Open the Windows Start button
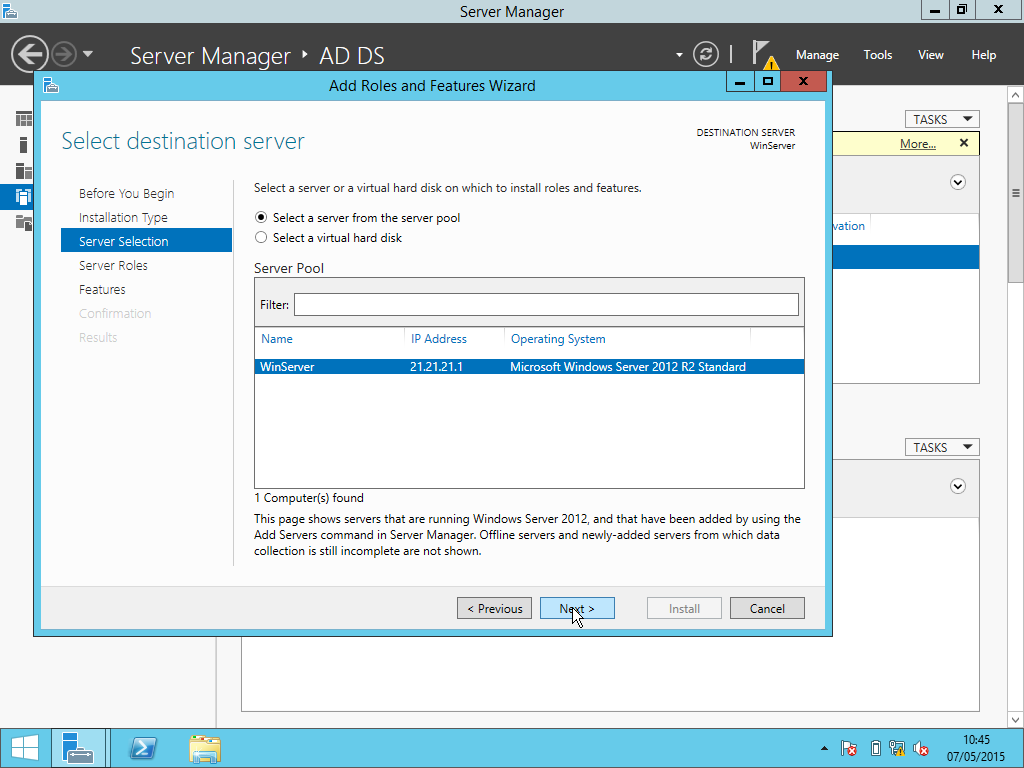 coord(25,748)
